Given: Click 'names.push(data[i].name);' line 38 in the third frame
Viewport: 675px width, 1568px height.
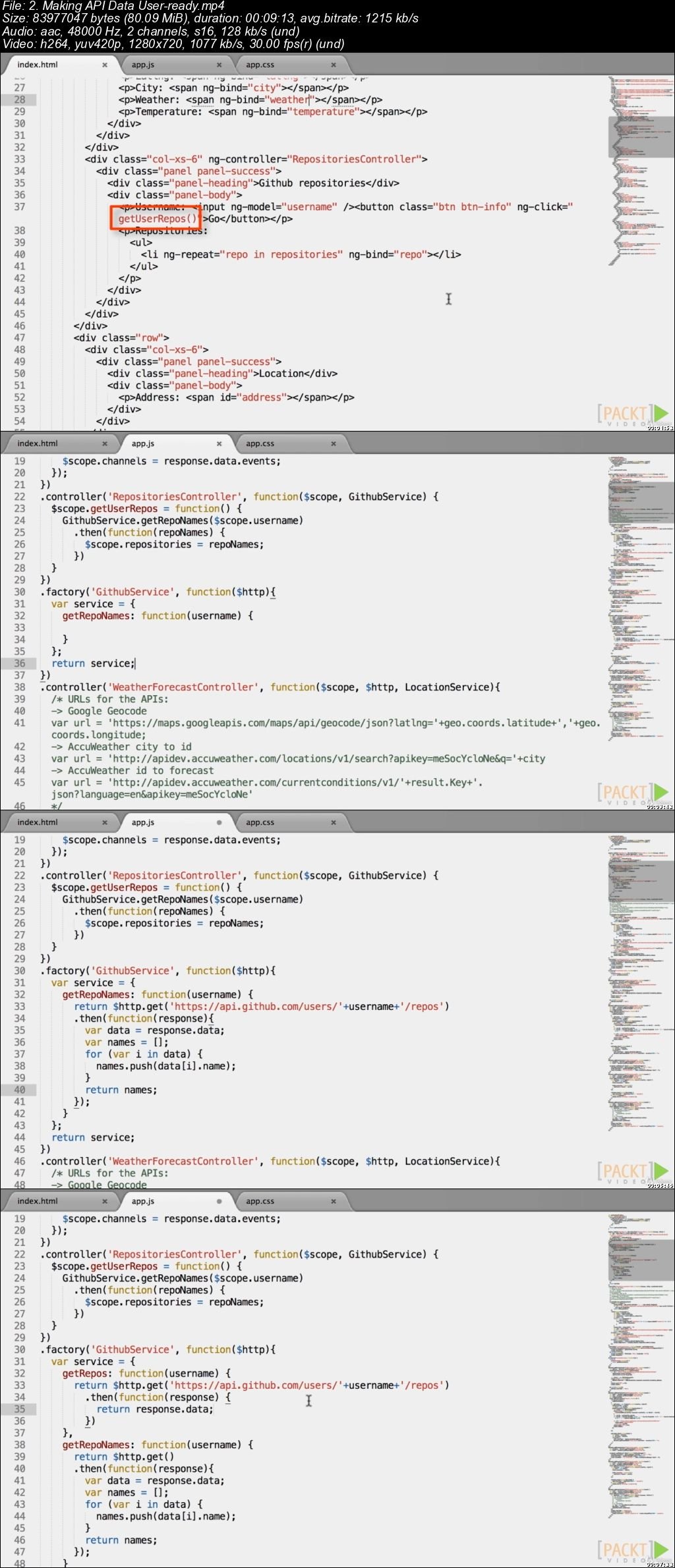Looking at the screenshot, I should (165, 1066).
